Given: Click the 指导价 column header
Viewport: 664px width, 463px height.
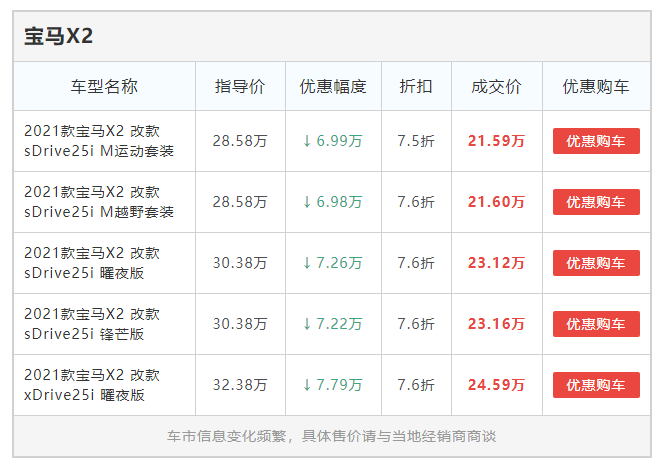Looking at the screenshot, I should point(240,86).
